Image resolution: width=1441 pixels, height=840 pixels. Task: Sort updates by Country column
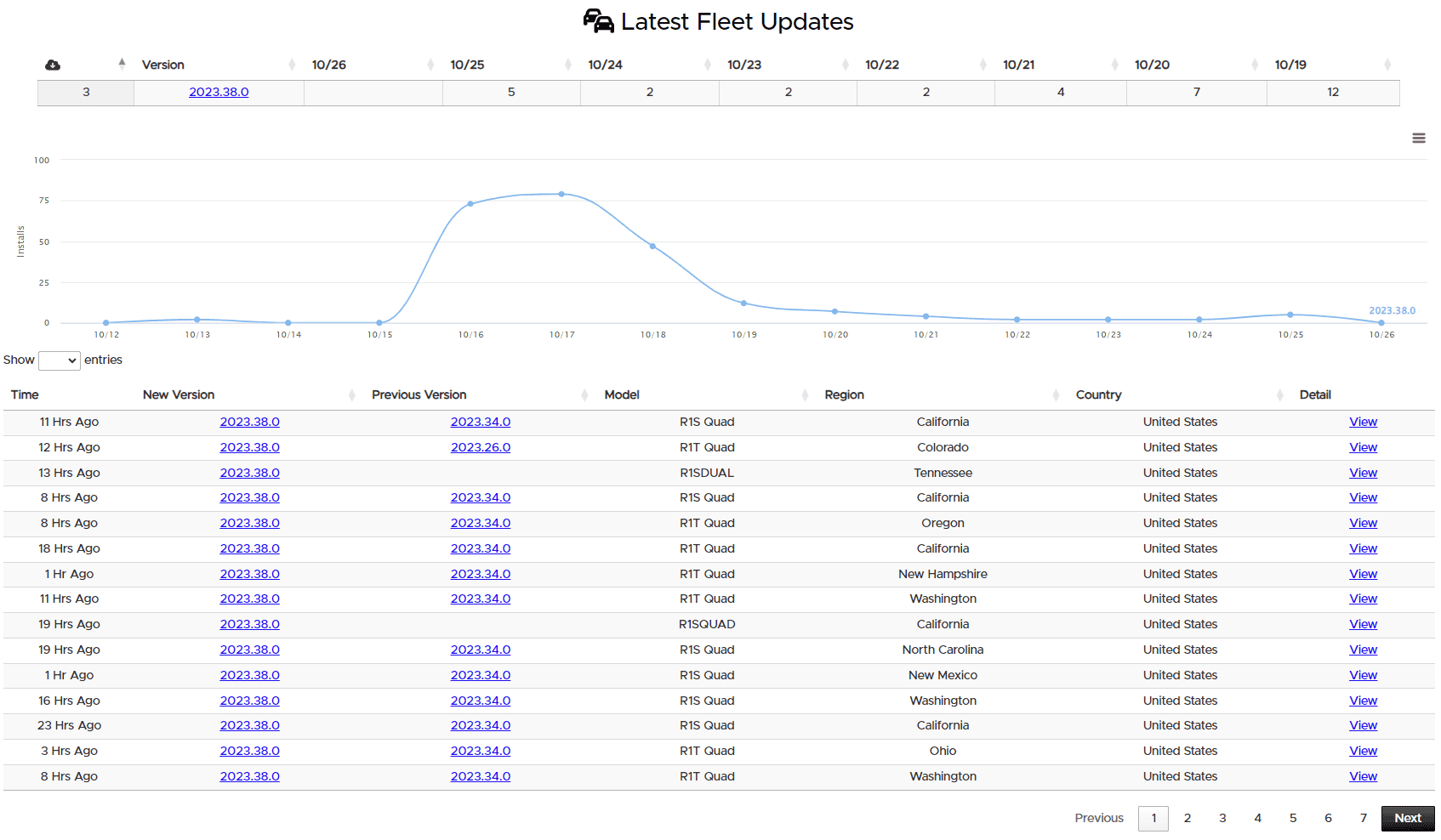coord(1099,394)
